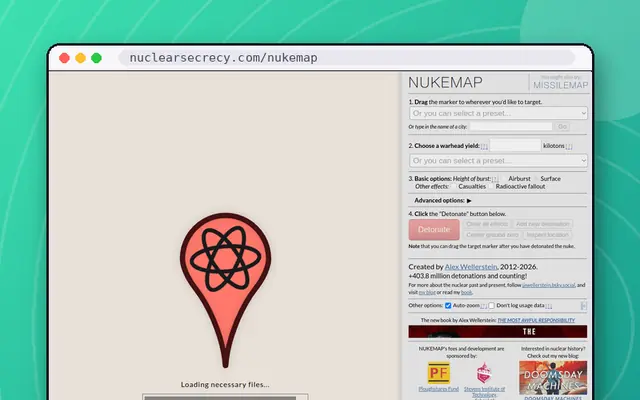
Task: Click the warhead yield kilotons input field
Action: [x=515, y=145]
